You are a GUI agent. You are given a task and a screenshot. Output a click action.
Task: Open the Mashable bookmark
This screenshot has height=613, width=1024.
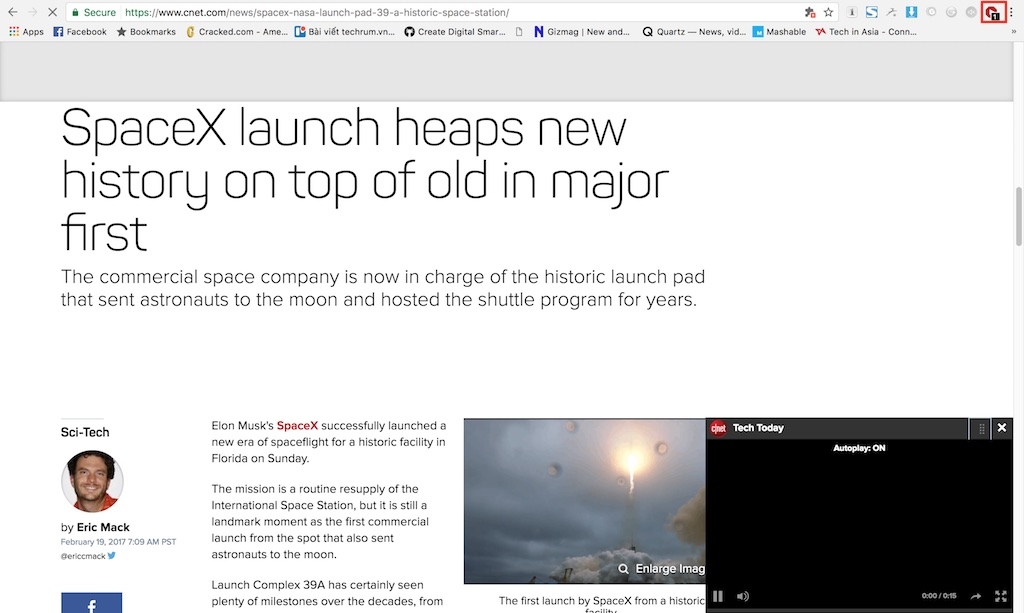coord(779,31)
